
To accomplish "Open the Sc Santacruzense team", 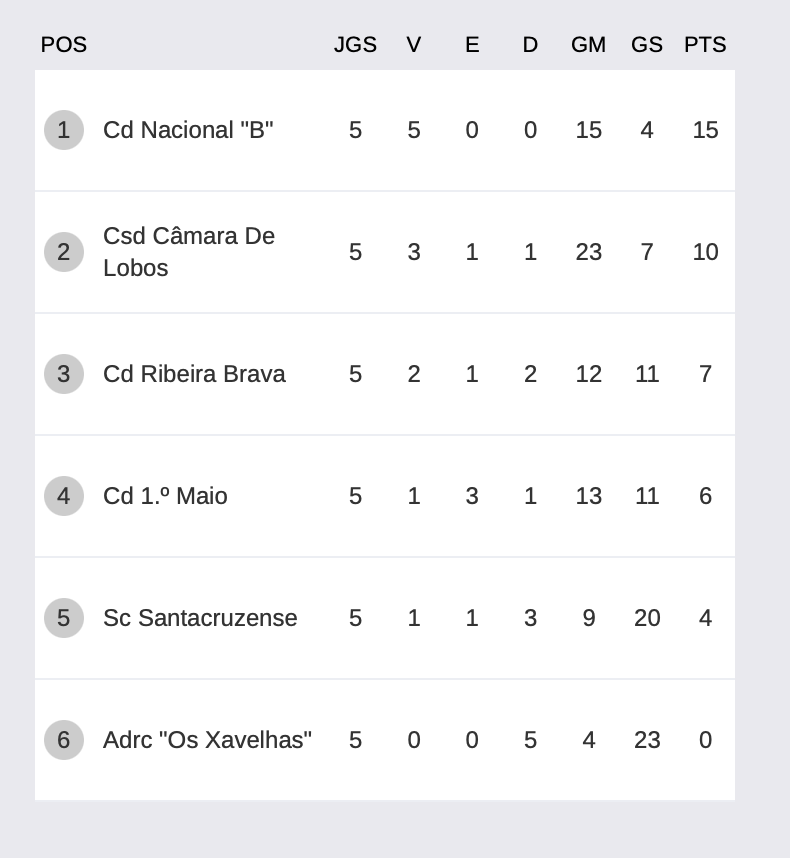I will pos(200,618).
